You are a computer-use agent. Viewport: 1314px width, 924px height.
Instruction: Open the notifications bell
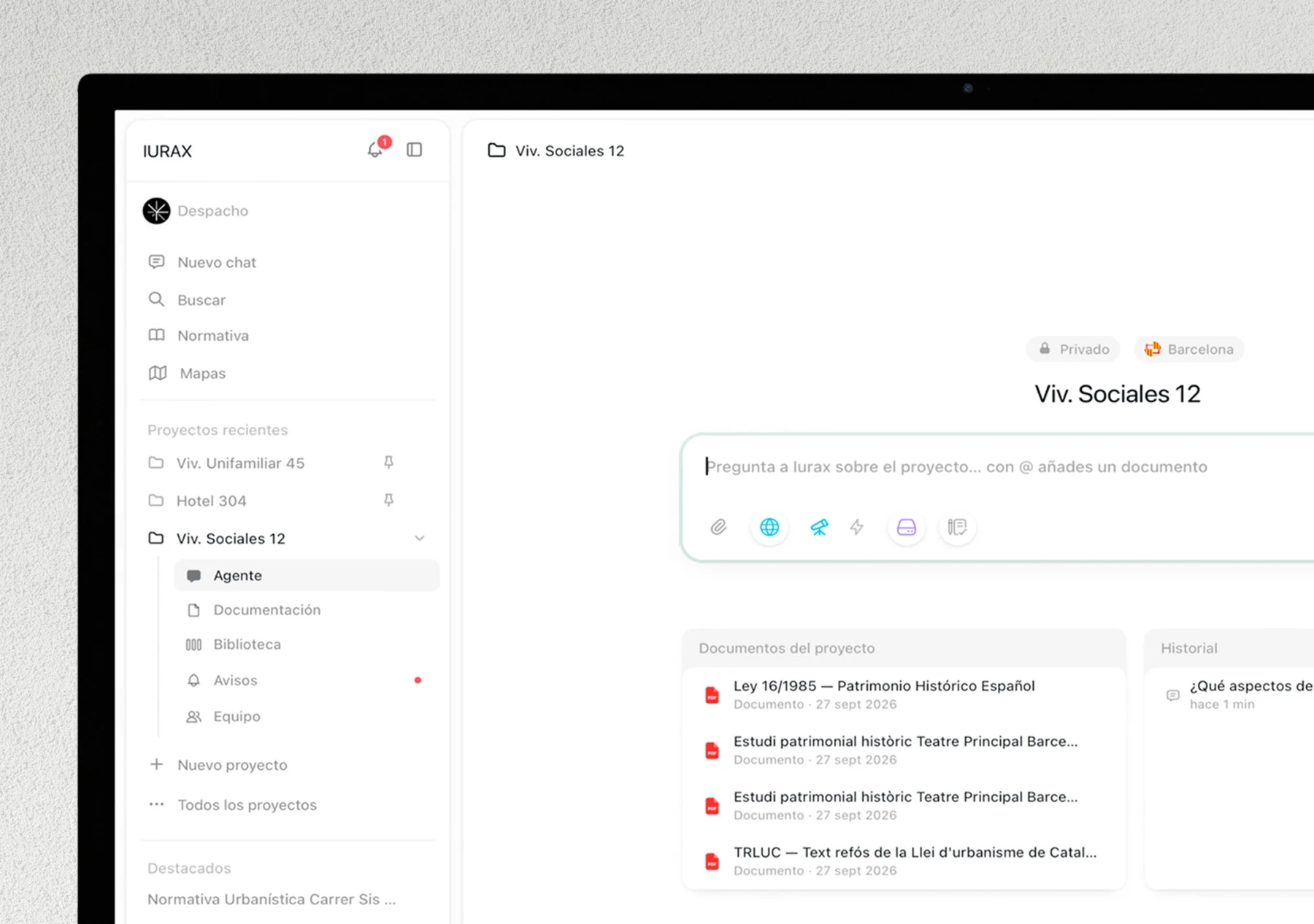point(375,150)
